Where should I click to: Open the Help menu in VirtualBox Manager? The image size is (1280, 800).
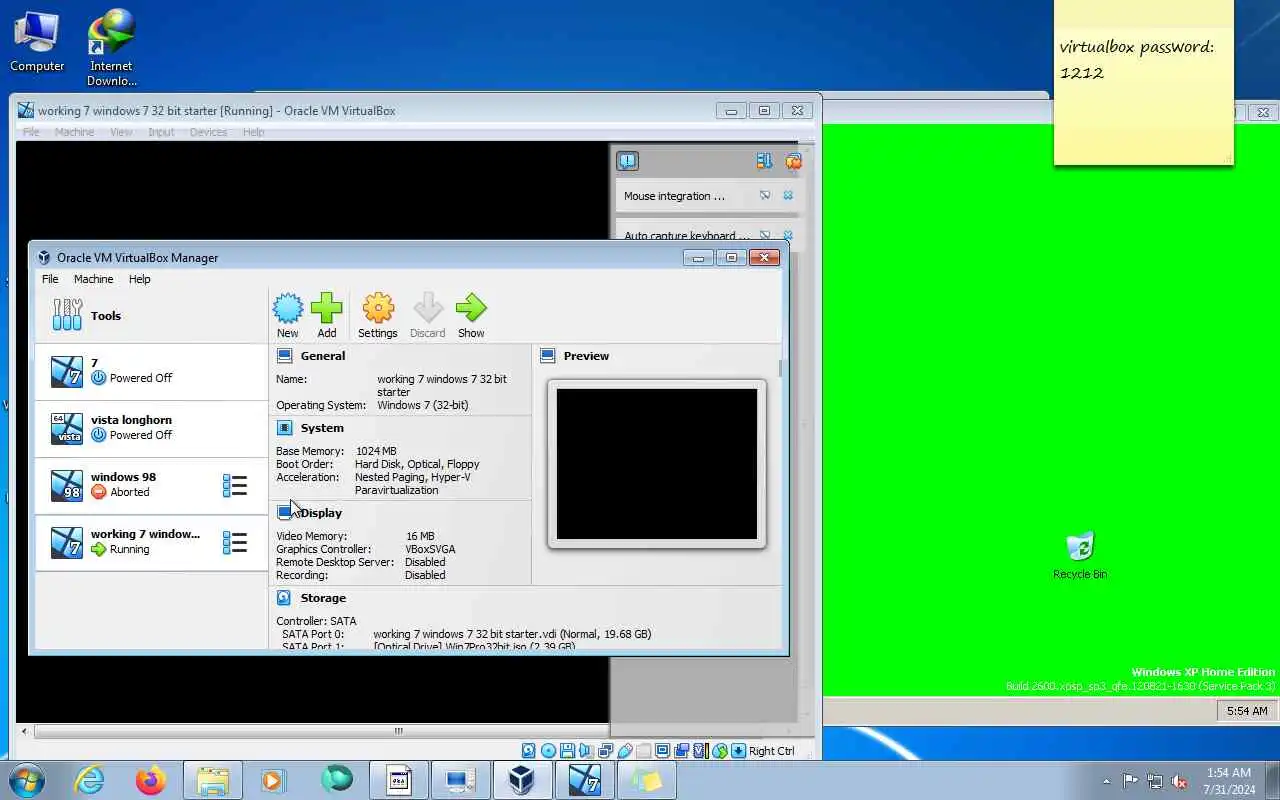(x=140, y=279)
